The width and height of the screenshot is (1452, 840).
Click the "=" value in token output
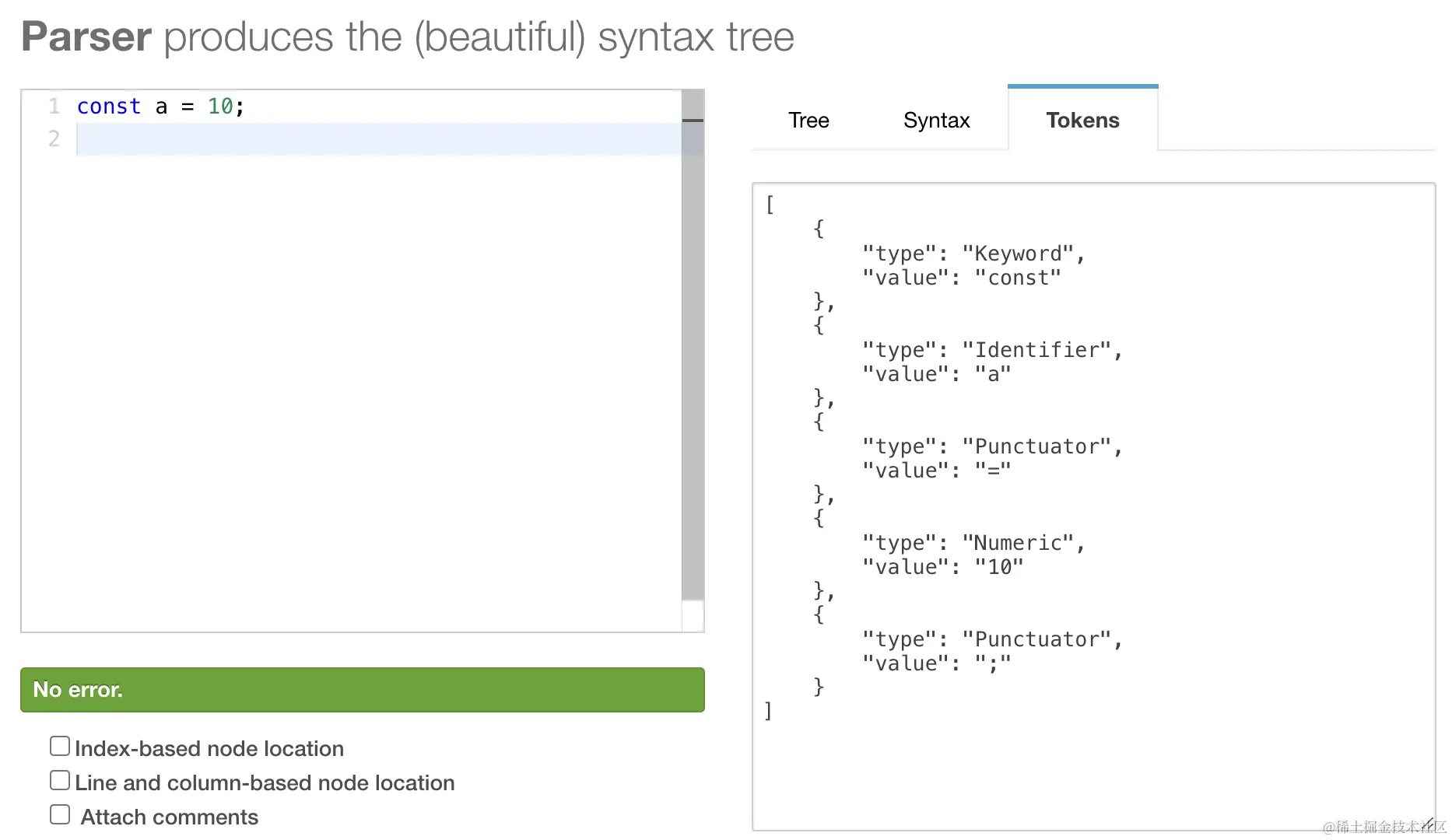click(x=993, y=471)
